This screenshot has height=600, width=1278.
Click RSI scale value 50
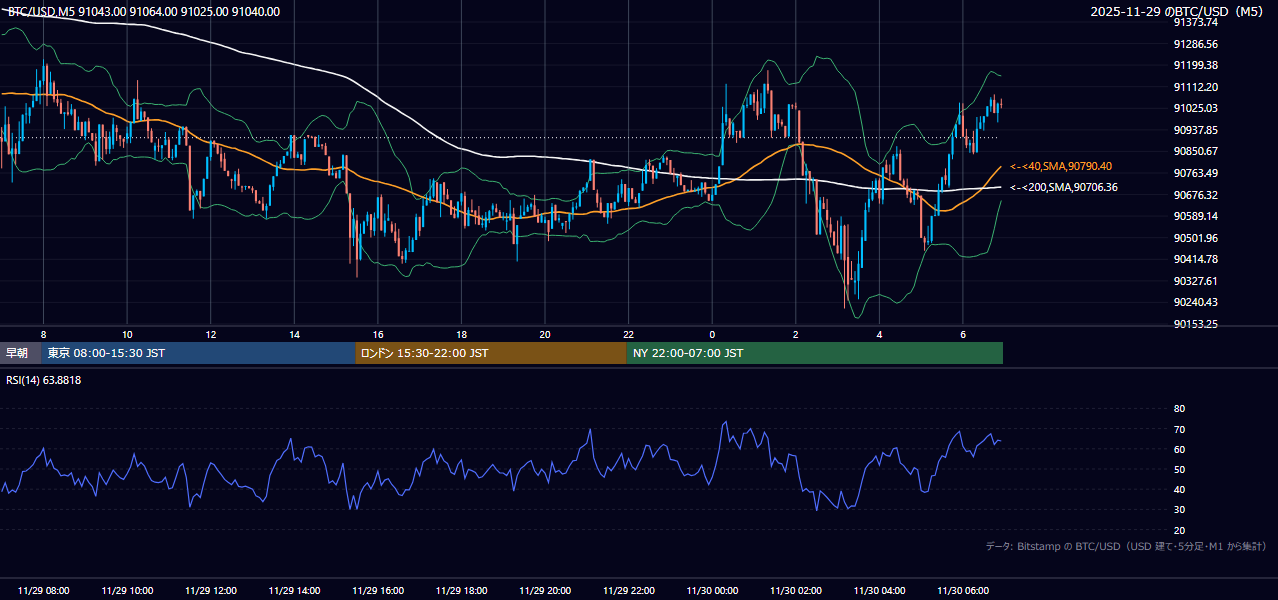tap(1179, 469)
